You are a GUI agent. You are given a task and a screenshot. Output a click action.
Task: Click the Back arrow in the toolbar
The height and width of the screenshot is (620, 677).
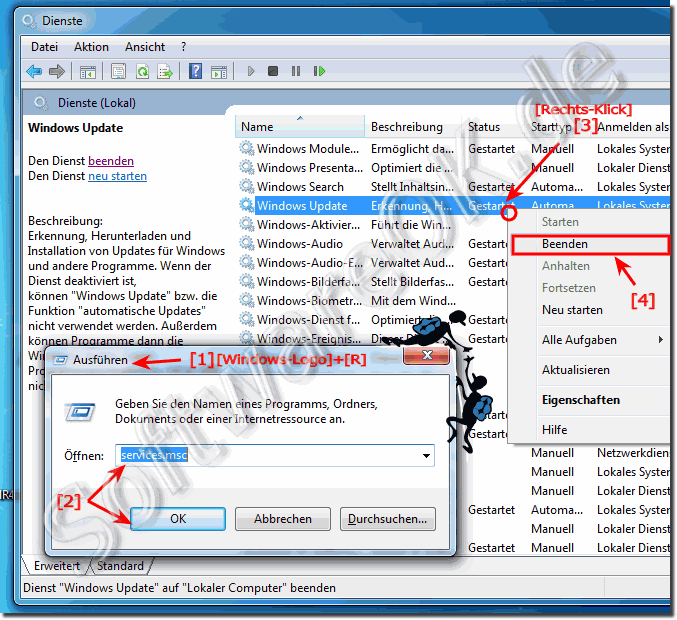point(34,71)
